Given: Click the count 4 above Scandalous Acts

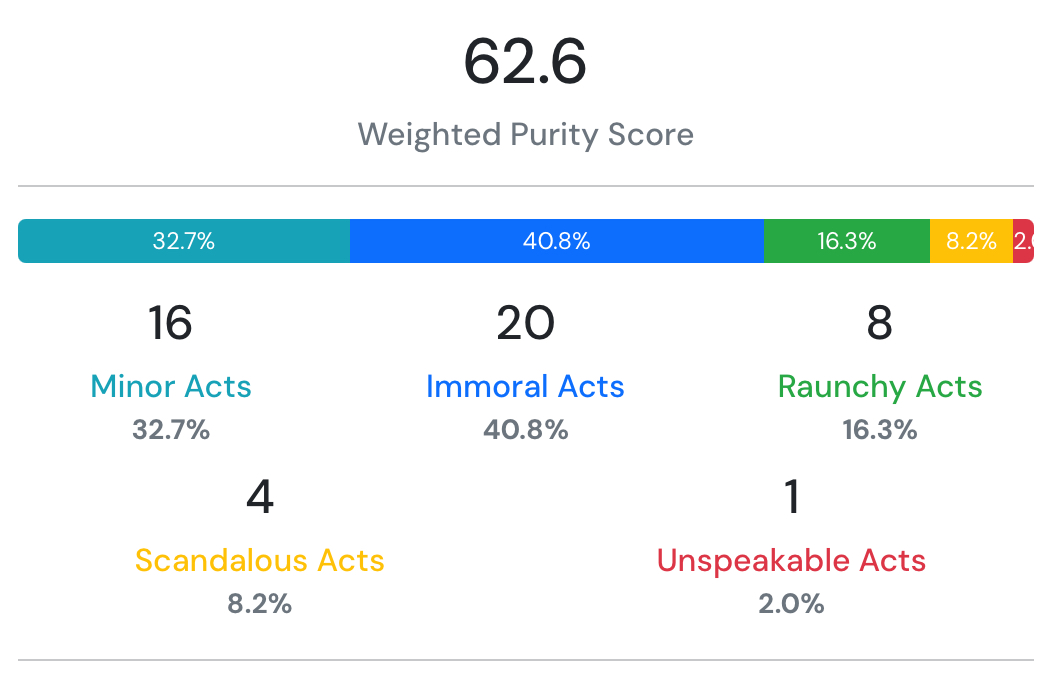Looking at the screenshot, I should click(260, 496).
